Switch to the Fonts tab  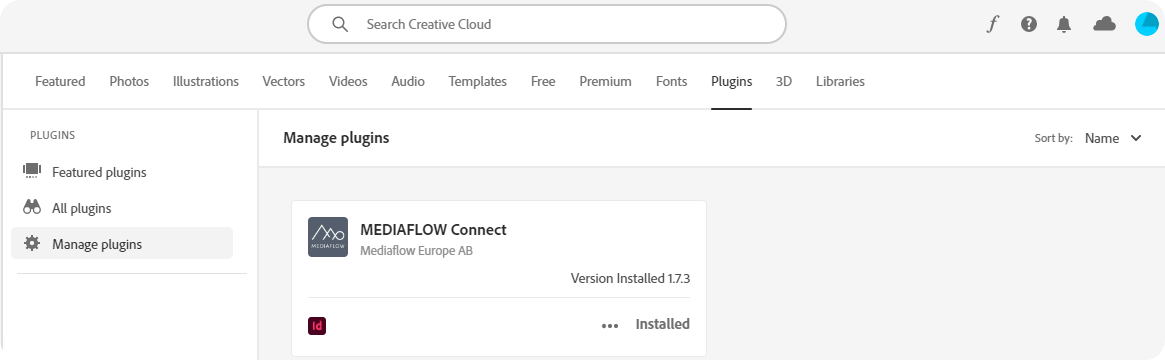(x=672, y=82)
